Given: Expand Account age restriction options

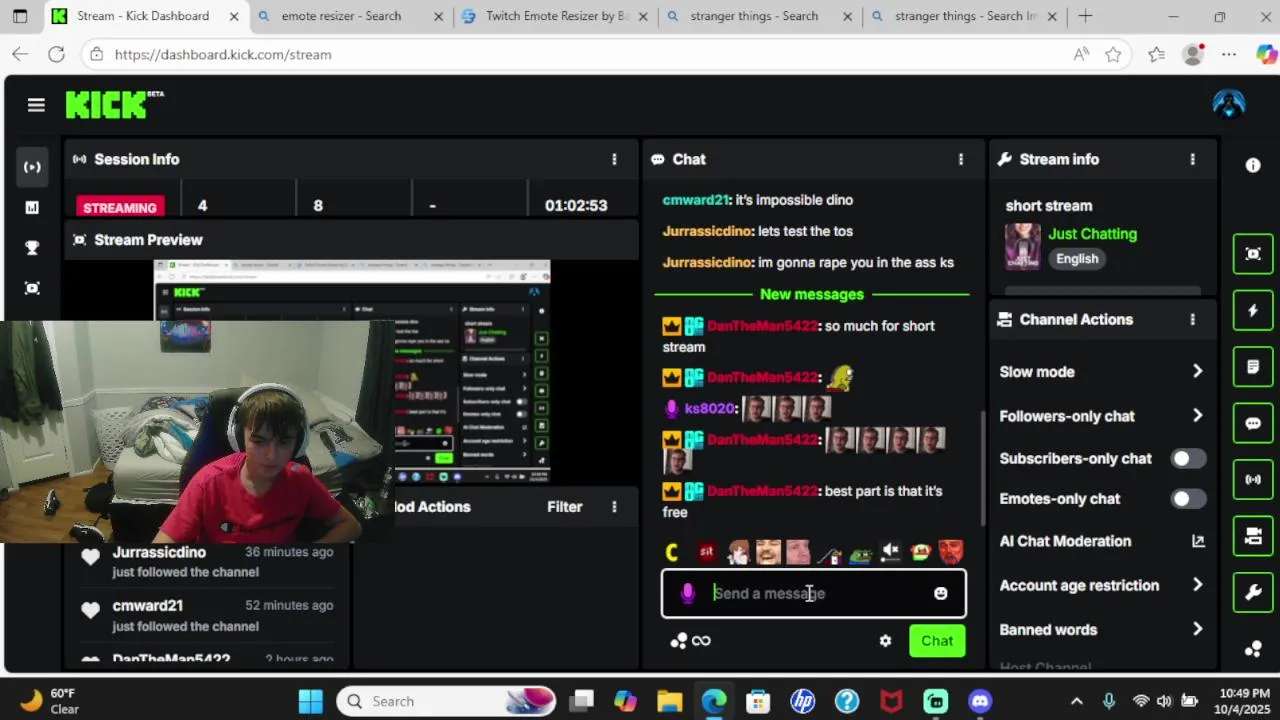Looking at the screenshot, I should pyautogui.click(x=1198, y=585).
